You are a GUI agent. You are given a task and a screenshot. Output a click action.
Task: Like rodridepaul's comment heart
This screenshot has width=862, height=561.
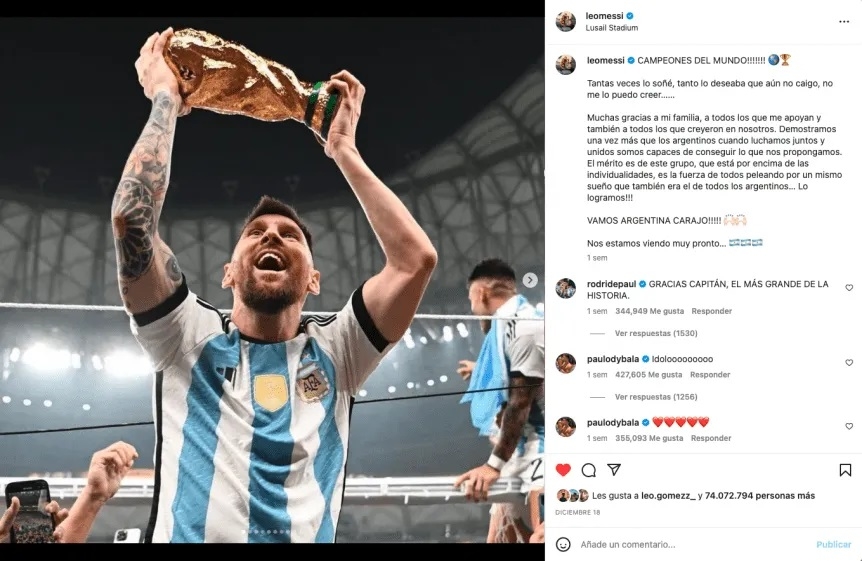849,288
